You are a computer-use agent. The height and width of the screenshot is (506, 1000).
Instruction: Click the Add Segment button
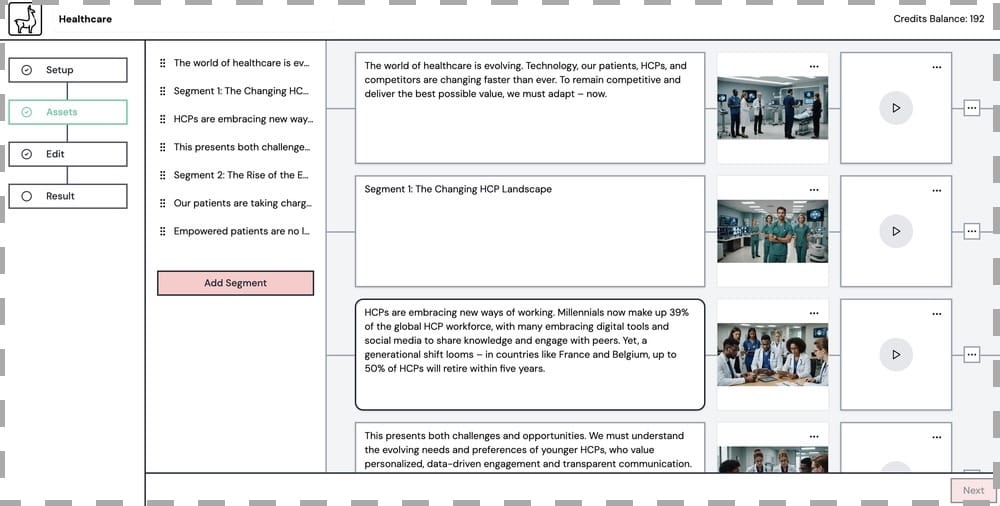(x=235, y=283)
